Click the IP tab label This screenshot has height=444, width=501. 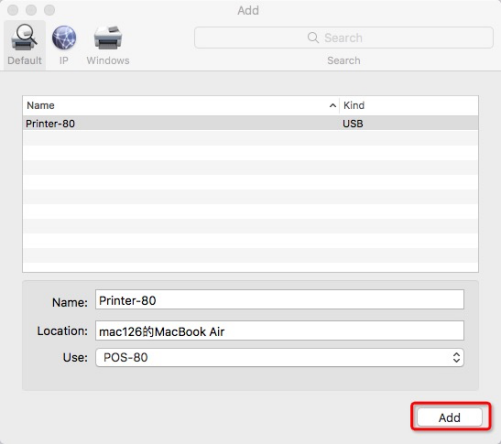[x=64, y=60]
